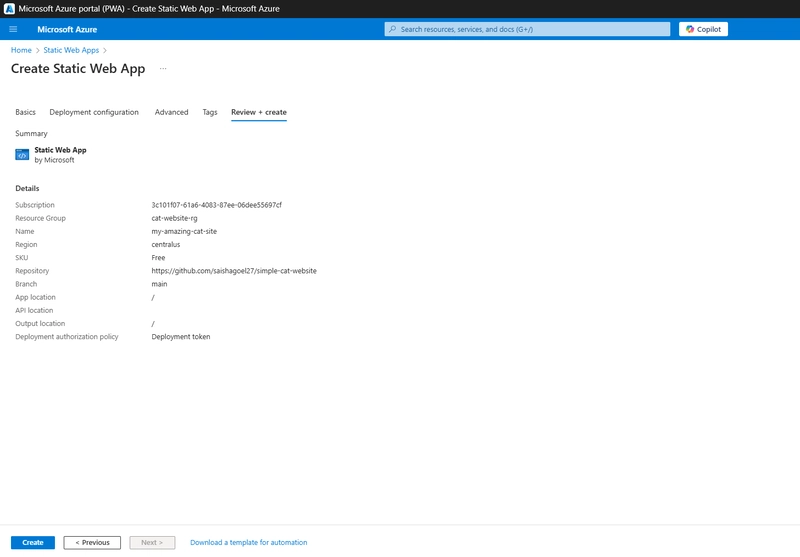Open the Azure portal hamburger menu
800x557 pixels.
pos(13,29)
